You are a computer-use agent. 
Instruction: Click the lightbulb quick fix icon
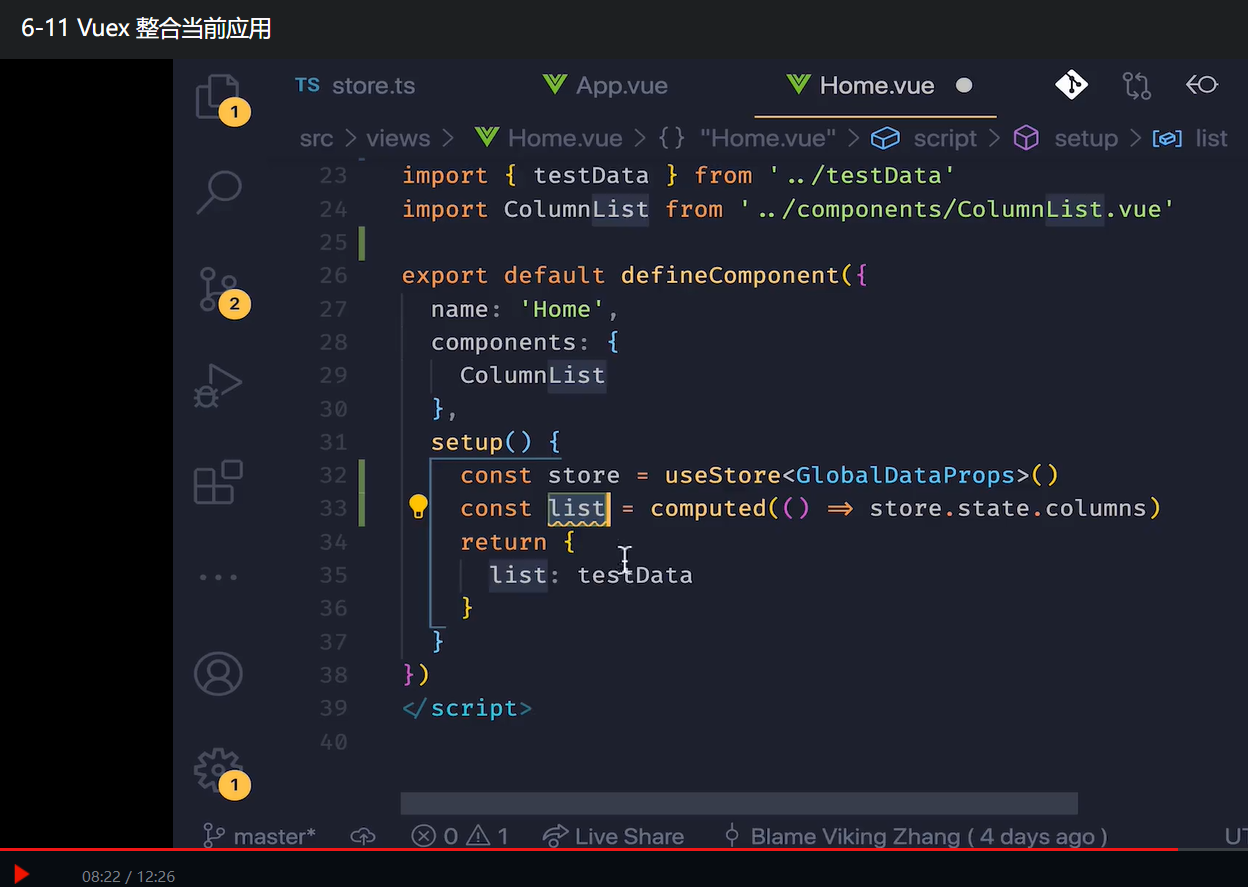pyautogui.click(x=419, y=507)
